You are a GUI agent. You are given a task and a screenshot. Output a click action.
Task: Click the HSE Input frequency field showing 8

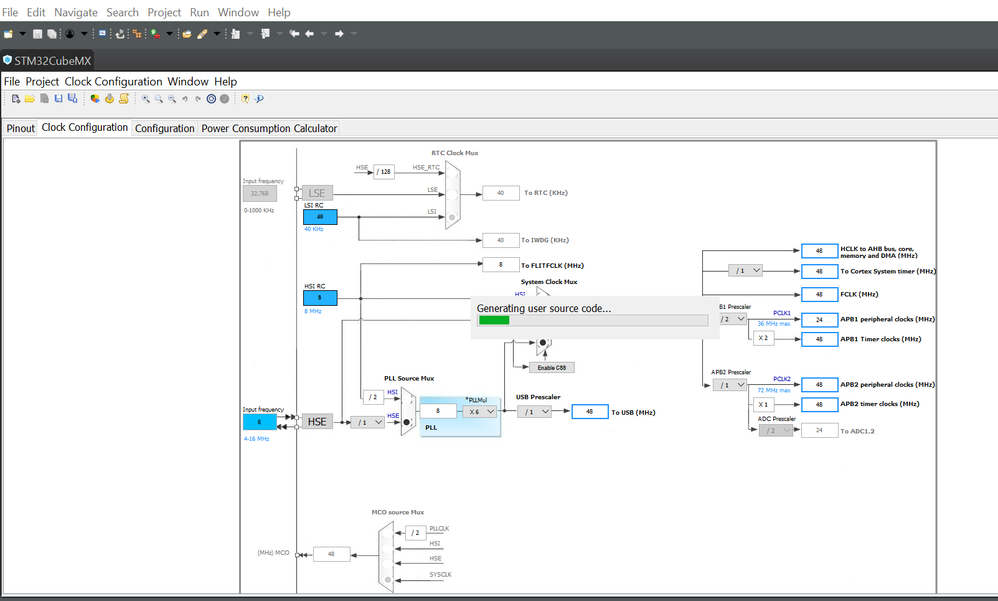tap(260, 421)
